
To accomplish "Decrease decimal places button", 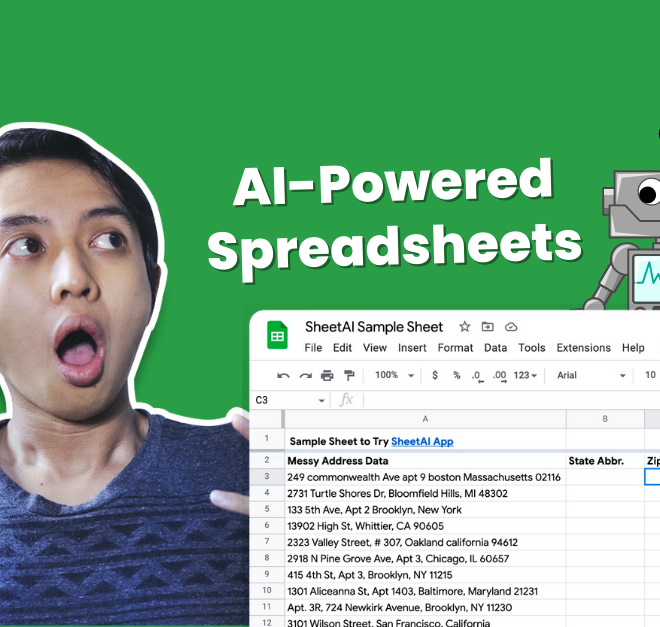I will 477,376.
